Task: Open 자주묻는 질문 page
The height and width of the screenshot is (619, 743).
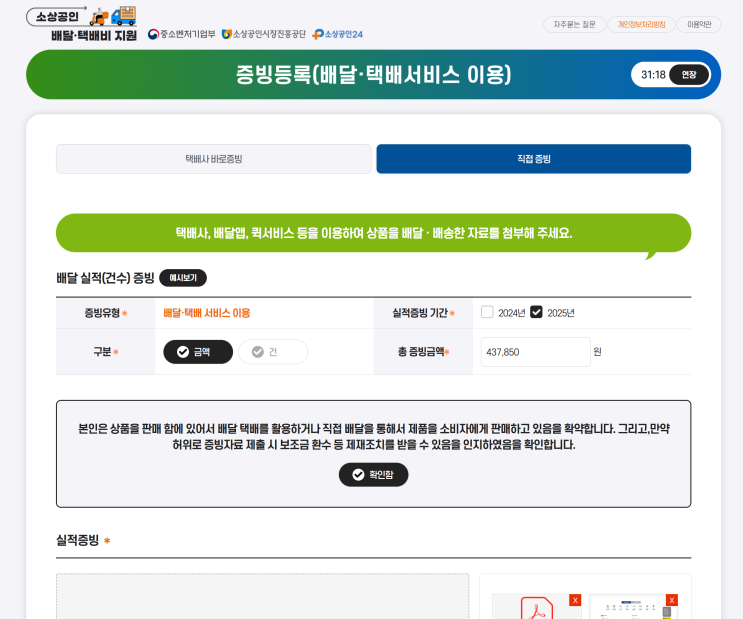Action: [574, 24]
